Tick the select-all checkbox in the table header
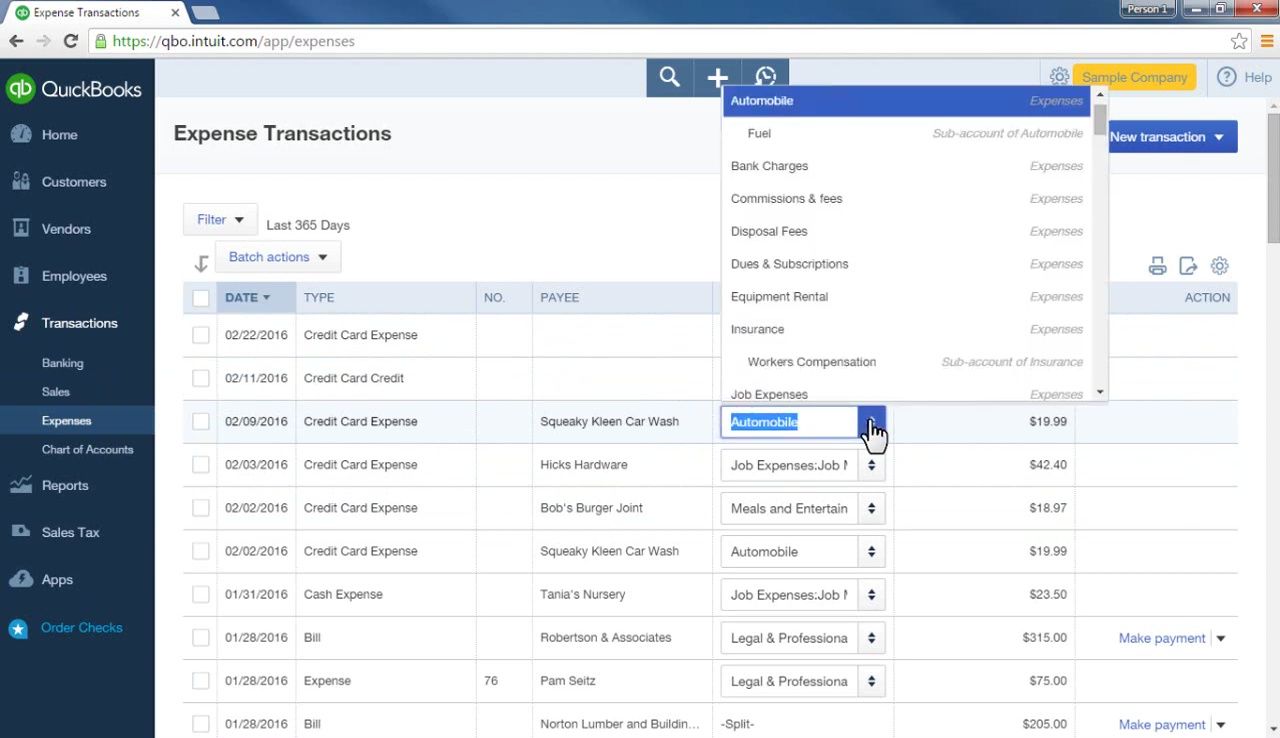Image resolution: width=1280 pixels, height=738 pixels. click(201, 298)
